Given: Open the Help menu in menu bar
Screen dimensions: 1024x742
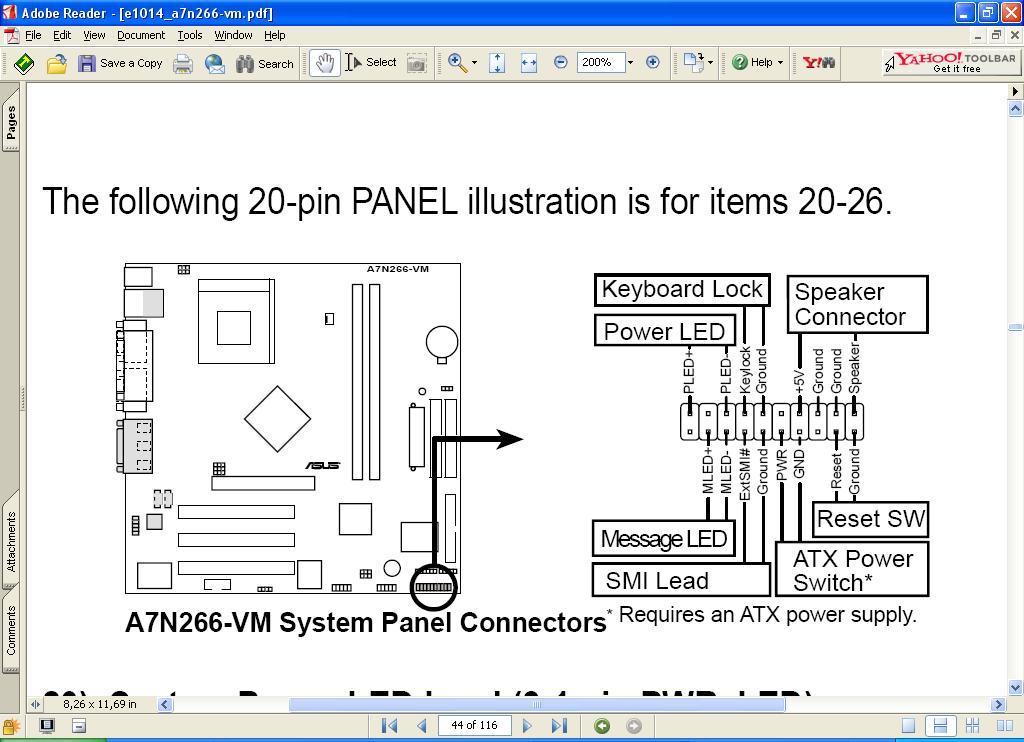Looking at the screenshot, I should pyautogui.click(x=274, y=35).
